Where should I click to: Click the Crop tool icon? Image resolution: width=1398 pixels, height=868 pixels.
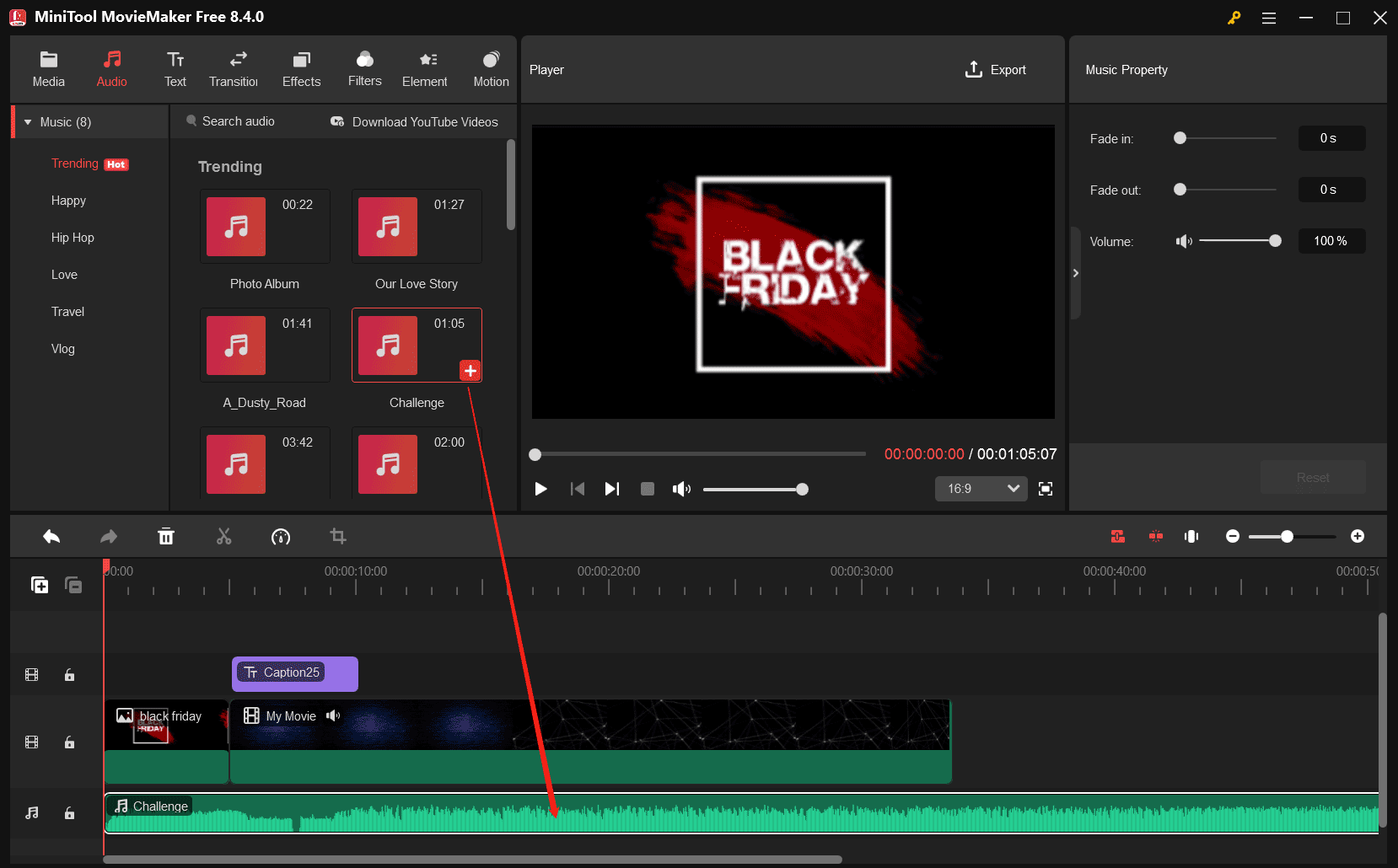point(338,536)
